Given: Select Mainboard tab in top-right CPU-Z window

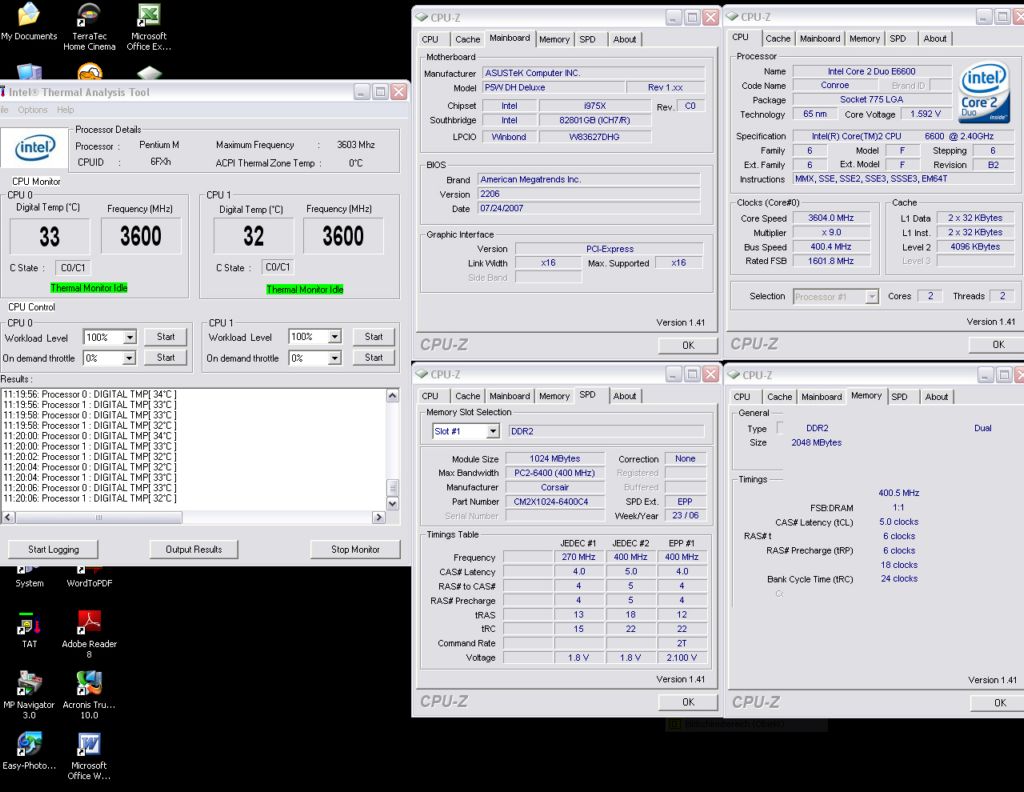Looking at the screenshot, I should pyautogui.click(x=820, y=39).
